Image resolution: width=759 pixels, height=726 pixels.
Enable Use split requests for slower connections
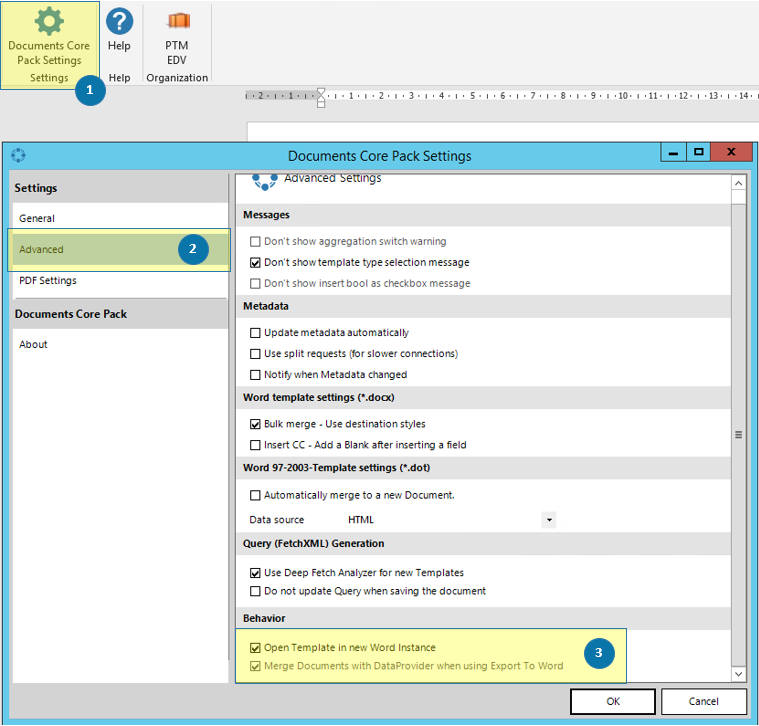click(255, 354)
